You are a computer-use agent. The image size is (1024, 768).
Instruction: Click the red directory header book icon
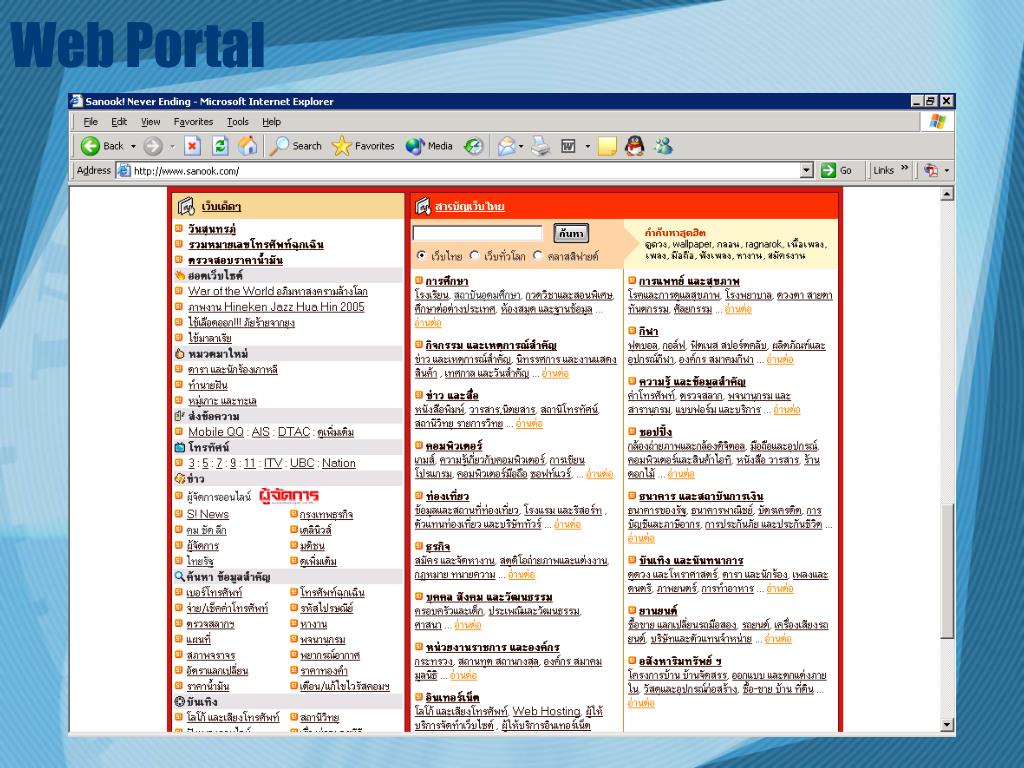point(423,206)
